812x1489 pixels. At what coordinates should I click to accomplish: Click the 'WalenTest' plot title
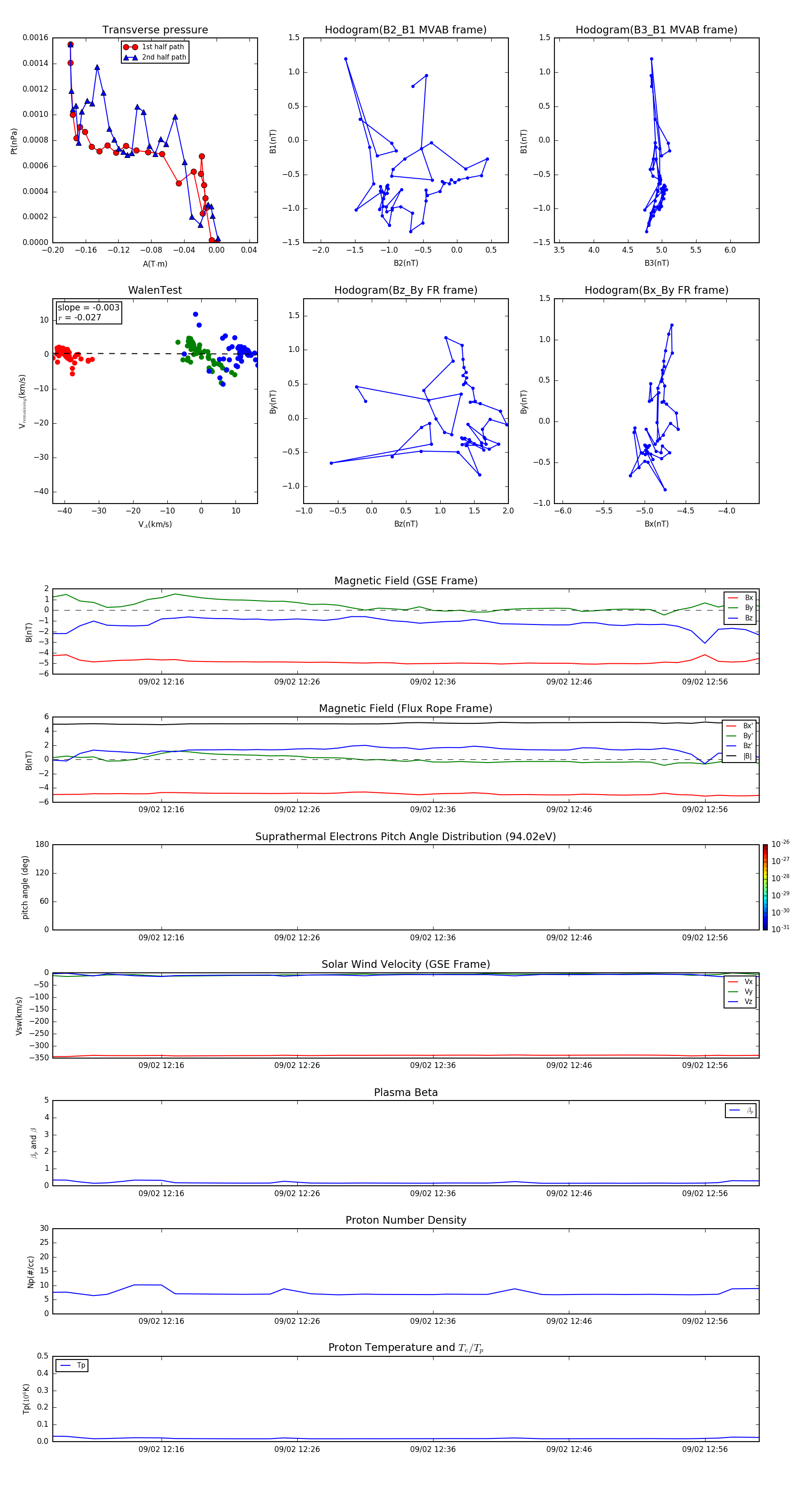coord(155,290)
